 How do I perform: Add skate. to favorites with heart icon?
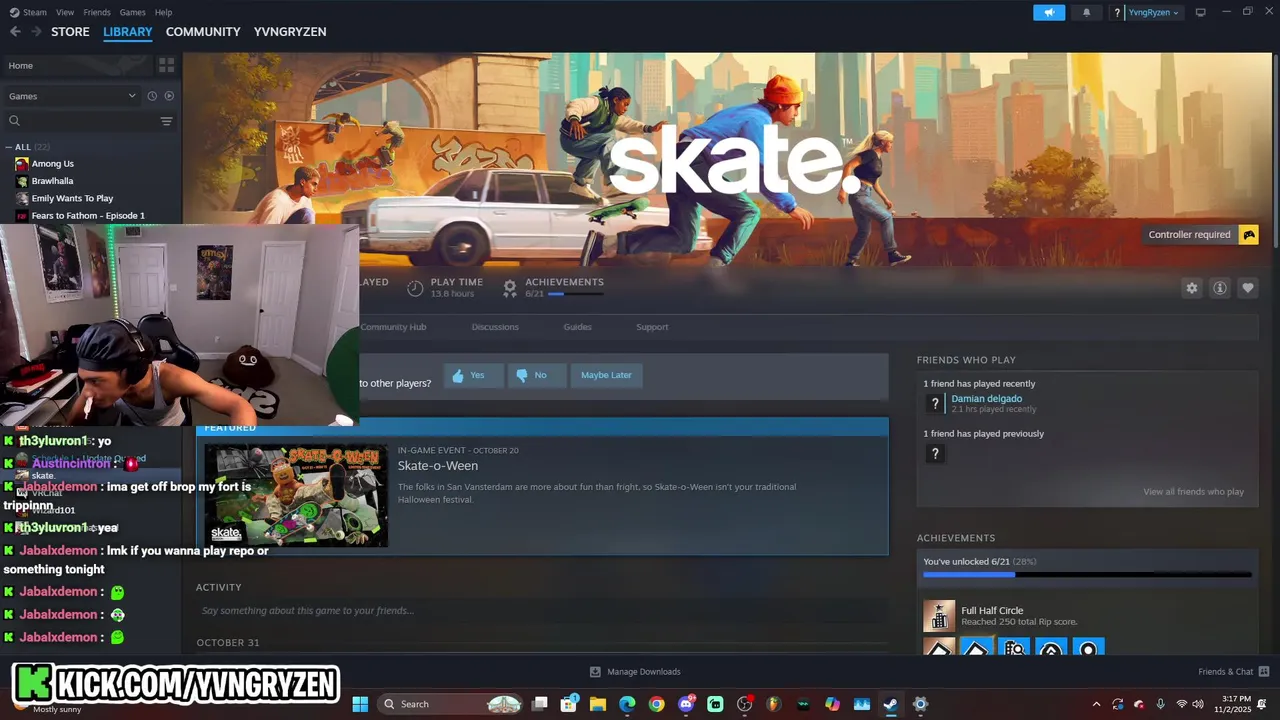point(1248,288)
